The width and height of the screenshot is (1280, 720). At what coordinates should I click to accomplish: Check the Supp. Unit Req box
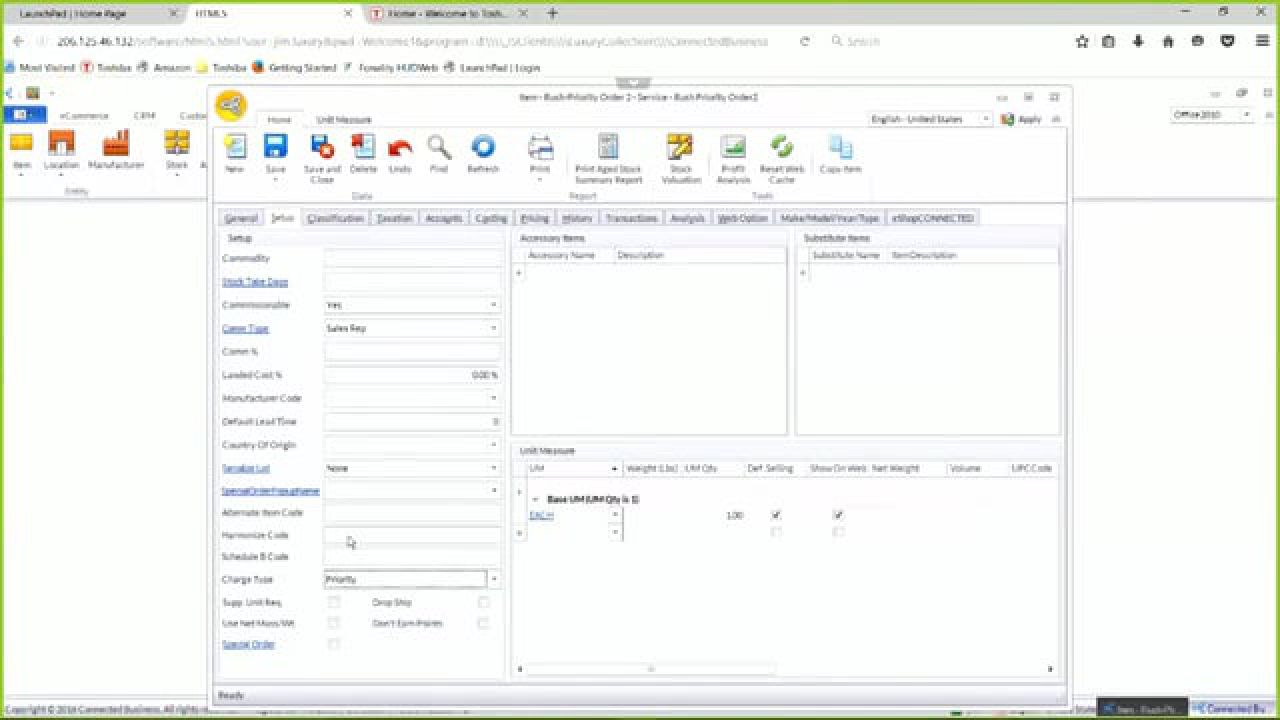click(333, 602)
